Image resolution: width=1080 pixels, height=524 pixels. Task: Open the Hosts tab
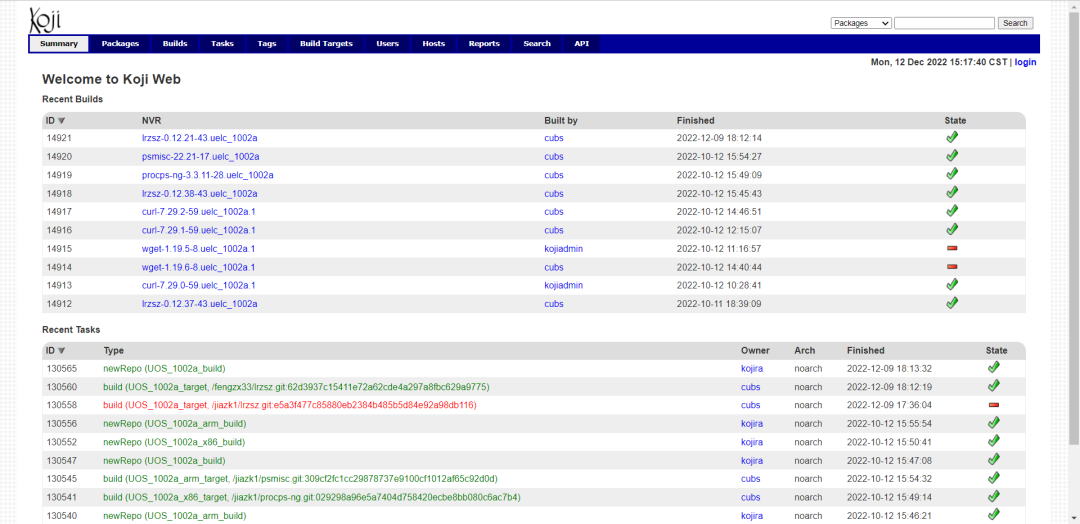(434, 43)
